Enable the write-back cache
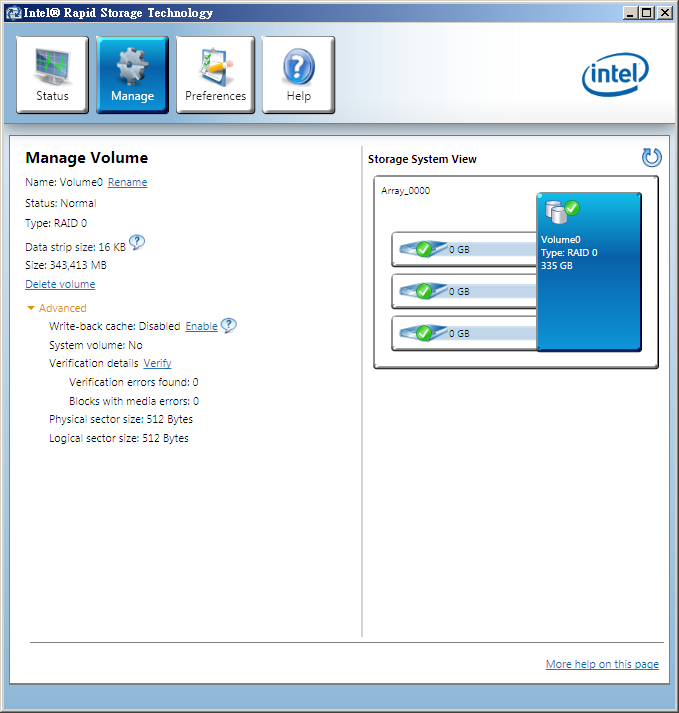679x713 pixels. point(201,326)
